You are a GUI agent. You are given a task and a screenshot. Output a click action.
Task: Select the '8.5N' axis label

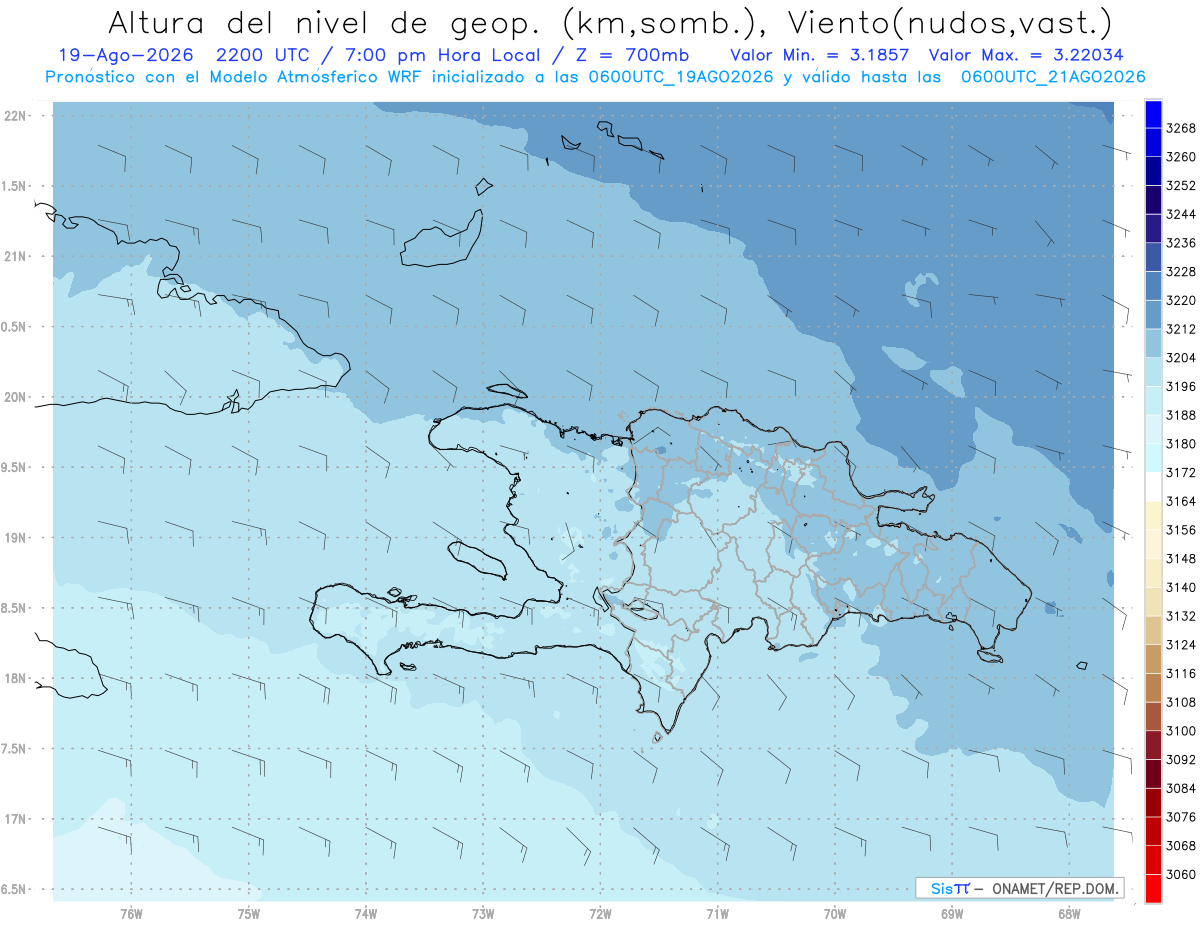[13, 609]
